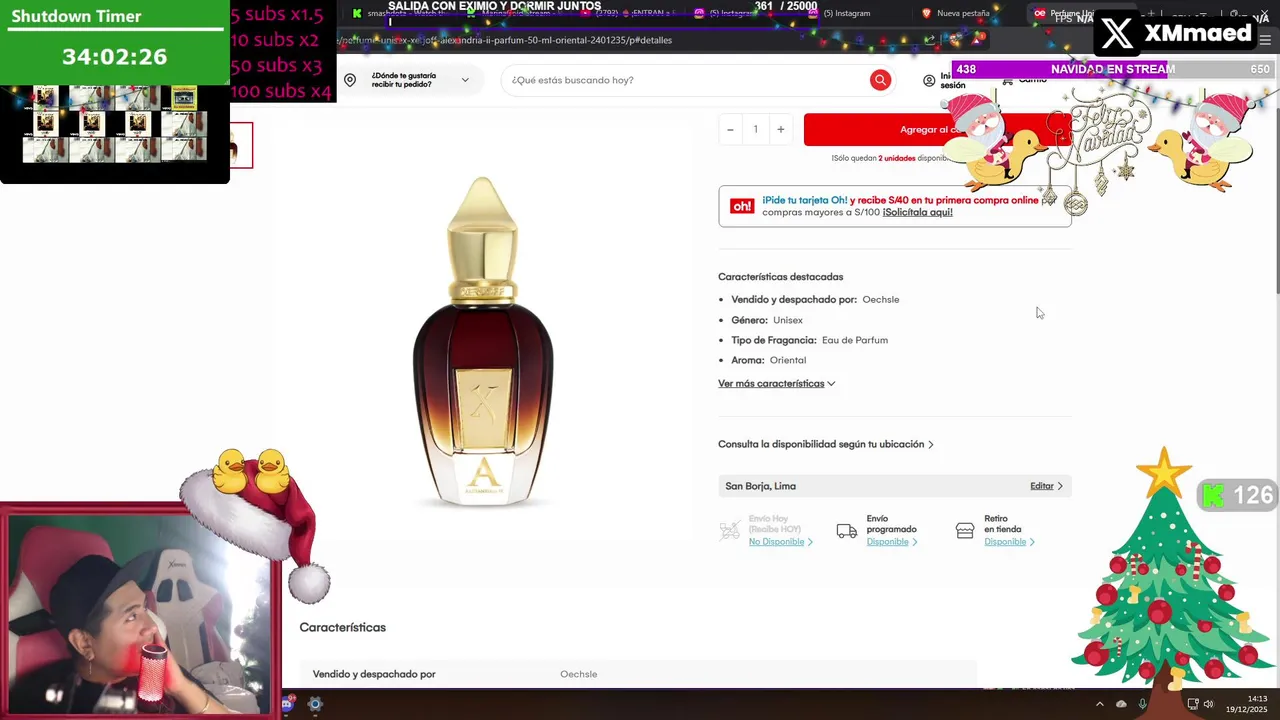
Task: Click the Brave shield icon in address bar
Action: coord(953,40)
